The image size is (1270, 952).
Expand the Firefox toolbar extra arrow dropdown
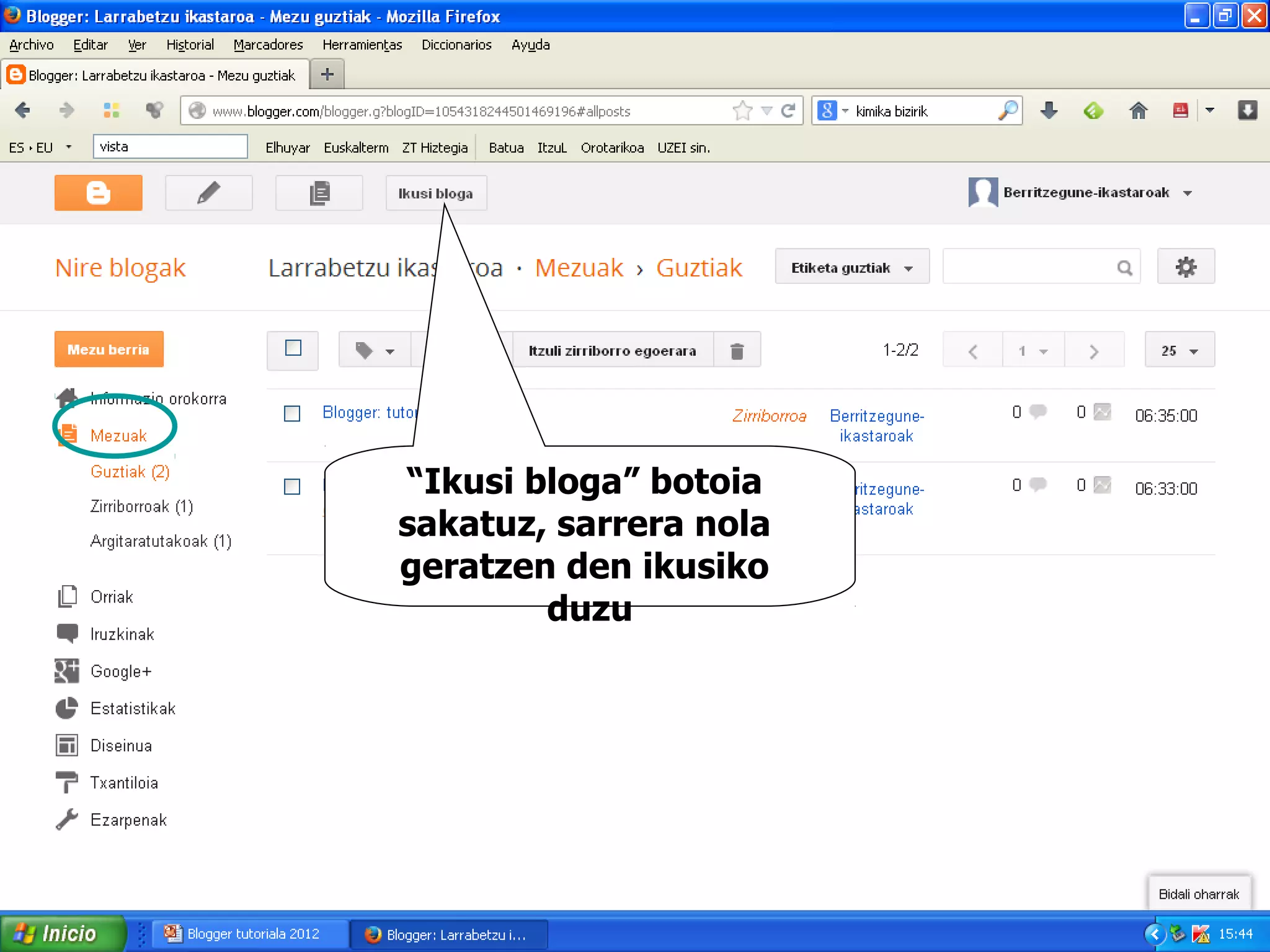pyautogui.click(x=1209, y=111)
